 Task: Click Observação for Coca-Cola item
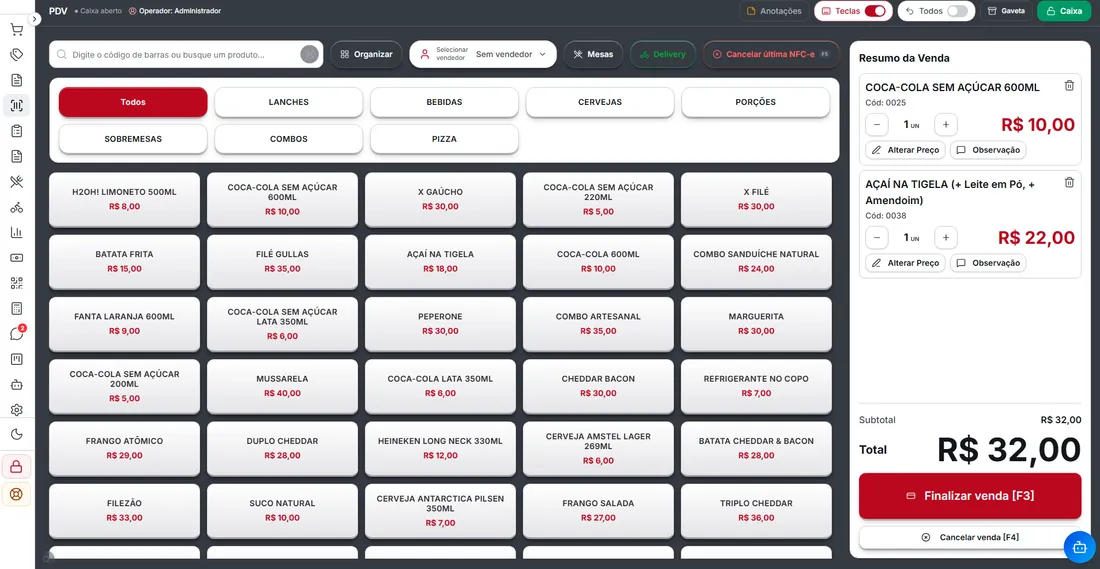988,150
